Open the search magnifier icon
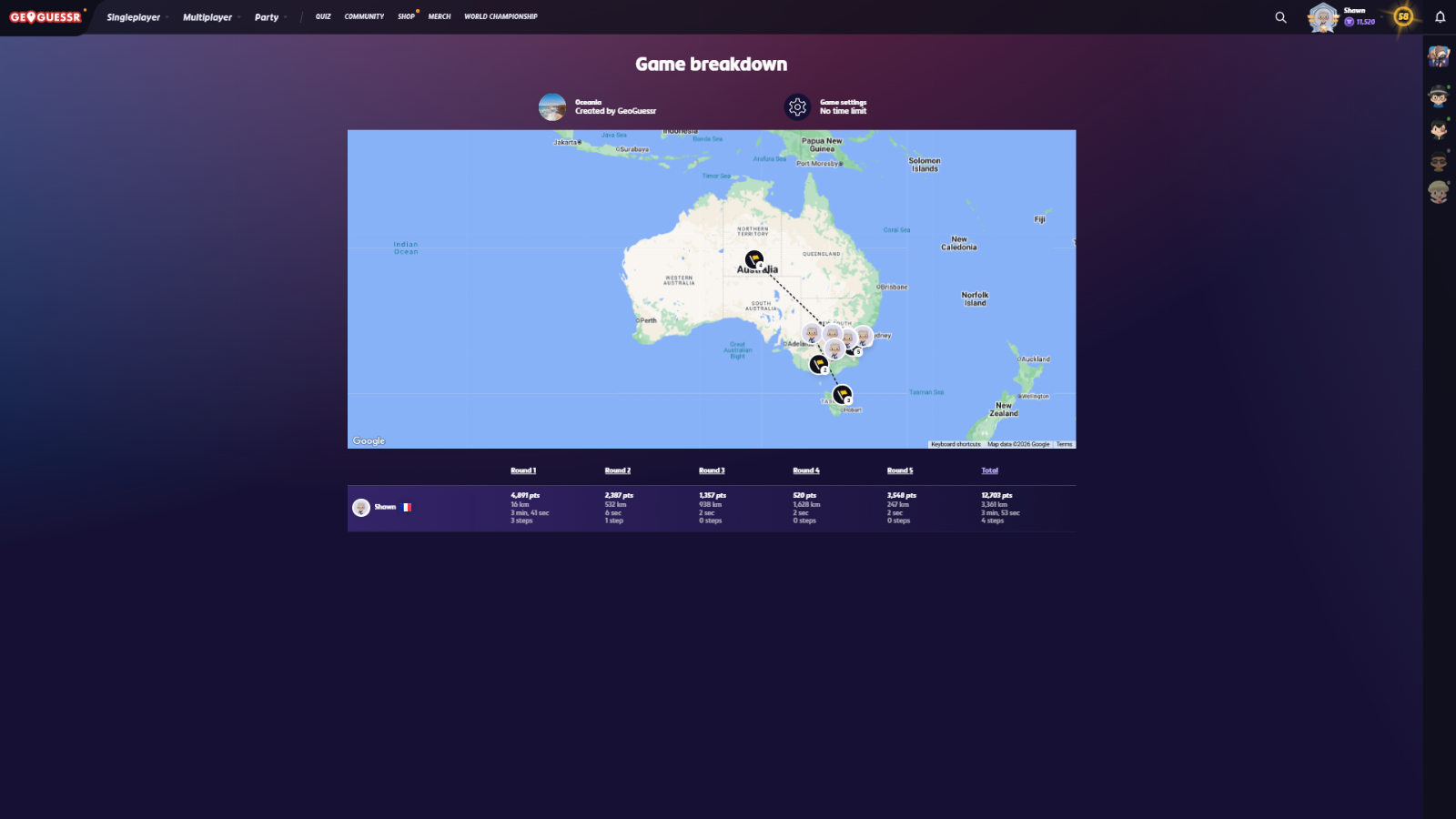The width and height of the screenshot is (1456, 819). coord(1280,17)
